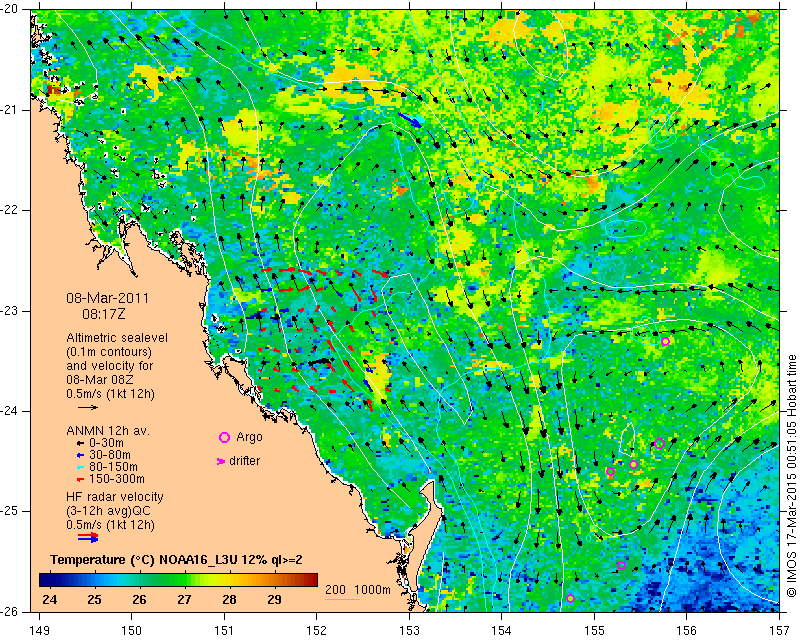Click the 'HF radar velocity' legend text
The width and height of the screenshot is (800, 640).
[115, 497]
